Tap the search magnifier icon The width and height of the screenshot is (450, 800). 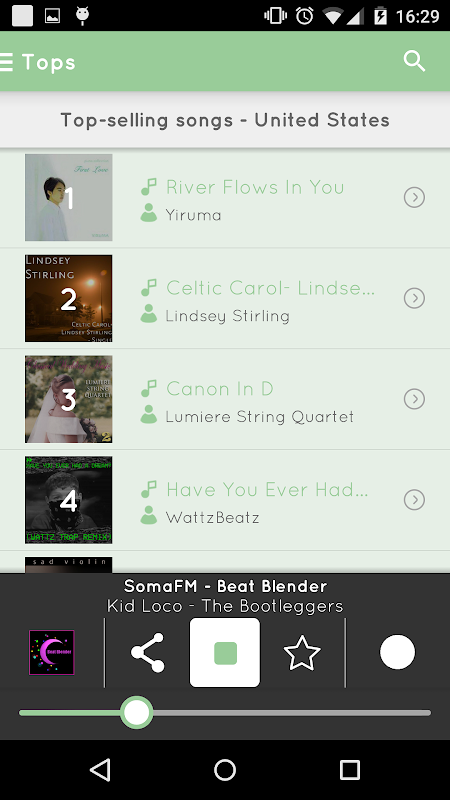click(414, 61)
